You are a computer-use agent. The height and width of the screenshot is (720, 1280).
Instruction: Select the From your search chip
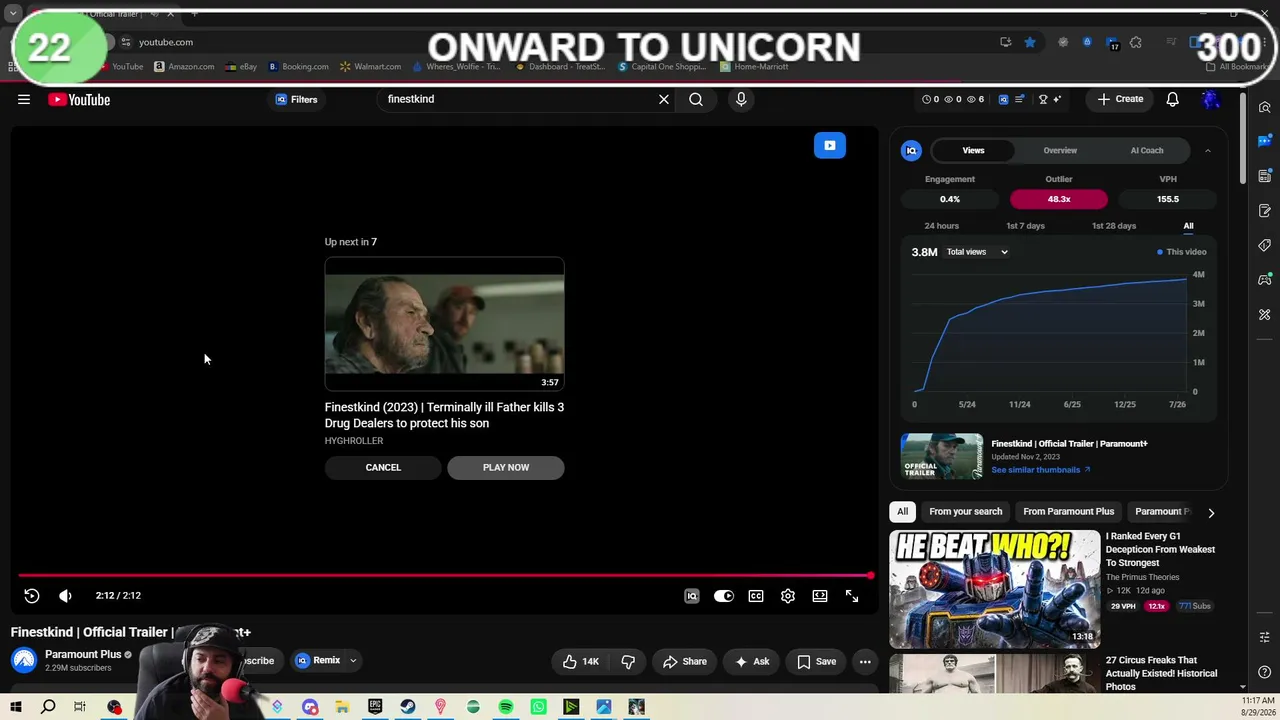(x=965, y=512)
